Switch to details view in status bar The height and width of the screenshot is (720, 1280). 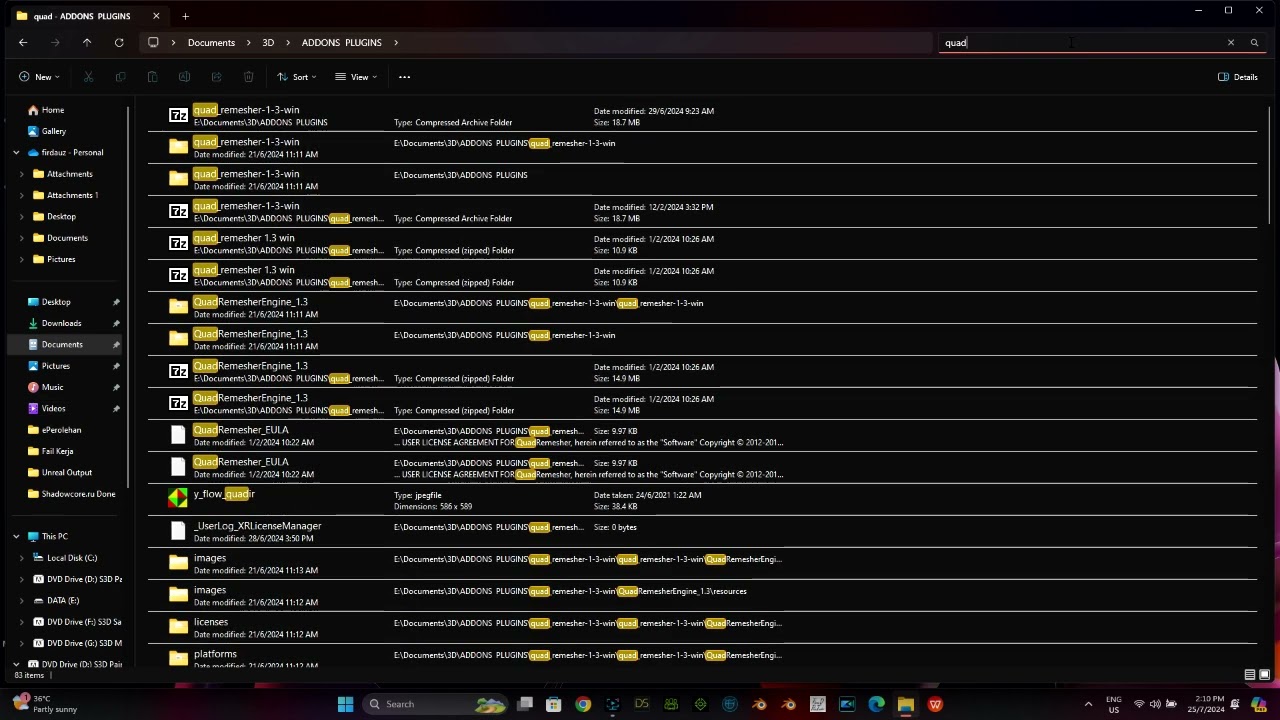point(1250,675)
